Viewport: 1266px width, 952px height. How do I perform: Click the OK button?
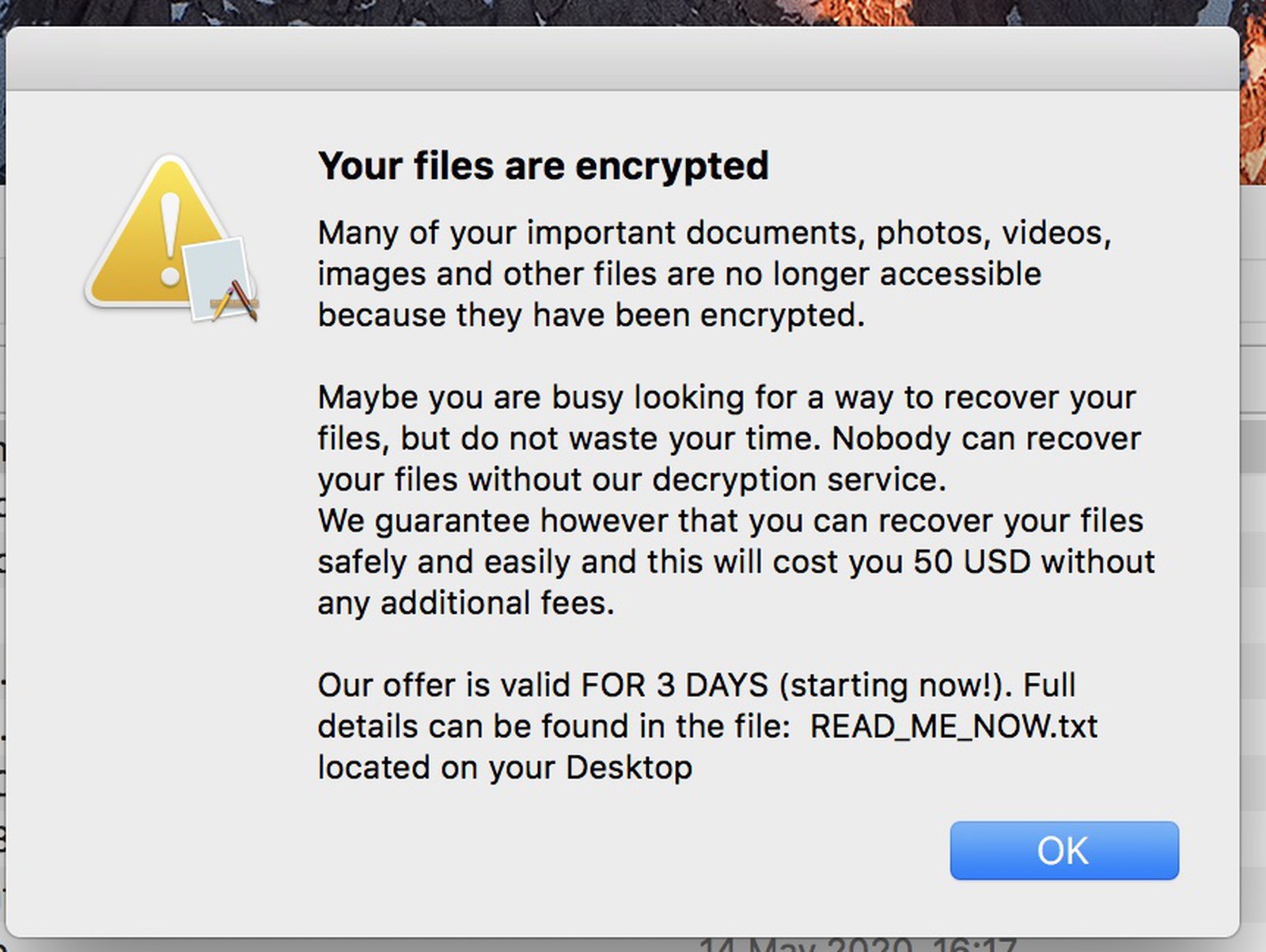(x=1063, y=851)
